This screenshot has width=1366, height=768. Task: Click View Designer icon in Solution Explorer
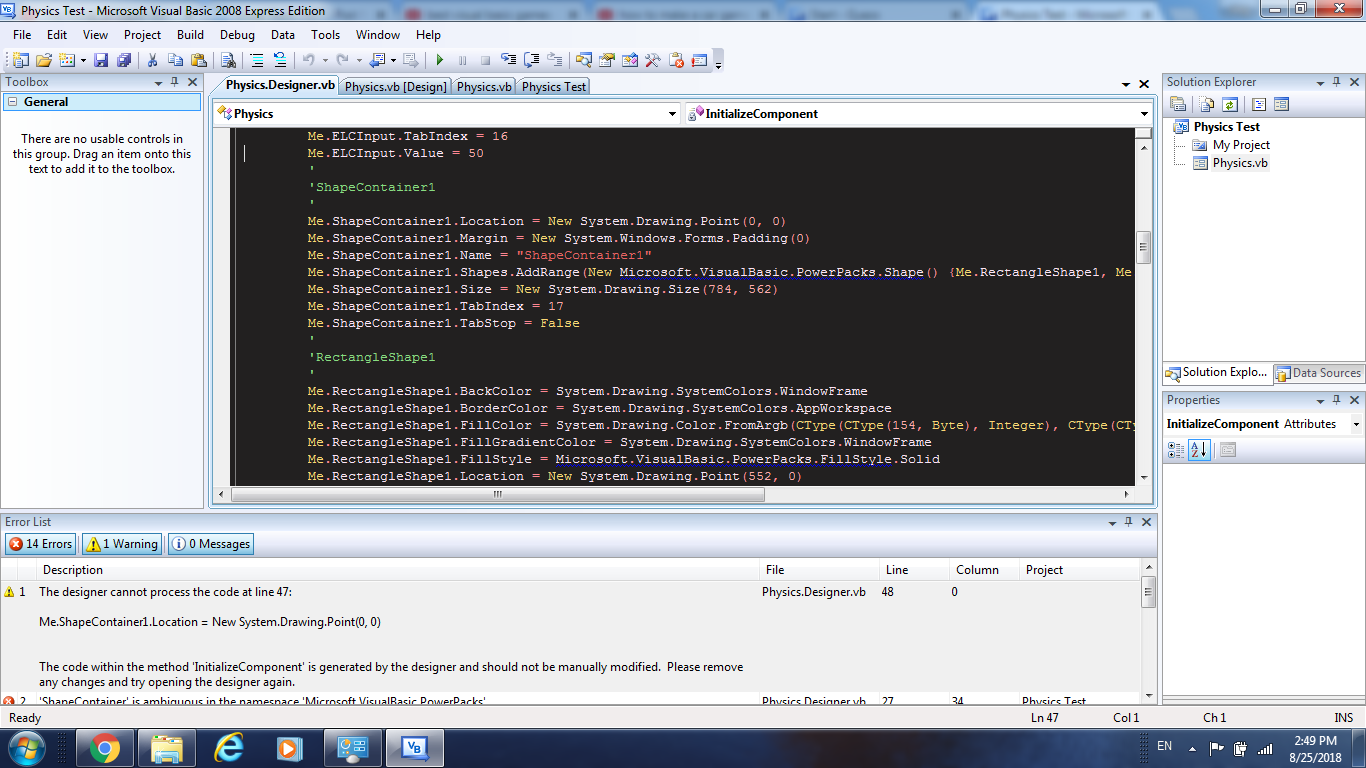pos(1282,104)
